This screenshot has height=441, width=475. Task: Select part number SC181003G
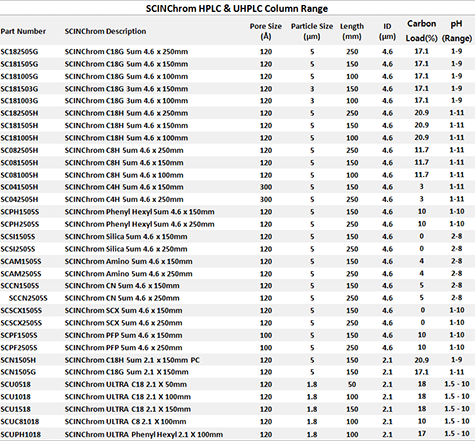(x=19, y=101)
